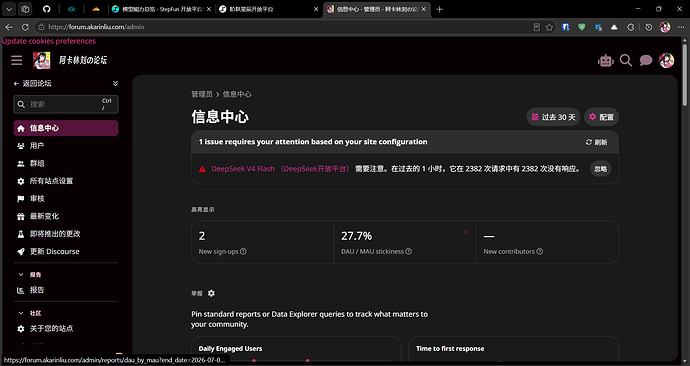Open the AI bot robot icon
Viewport: 690px width, 366px height.
point(606,61)
